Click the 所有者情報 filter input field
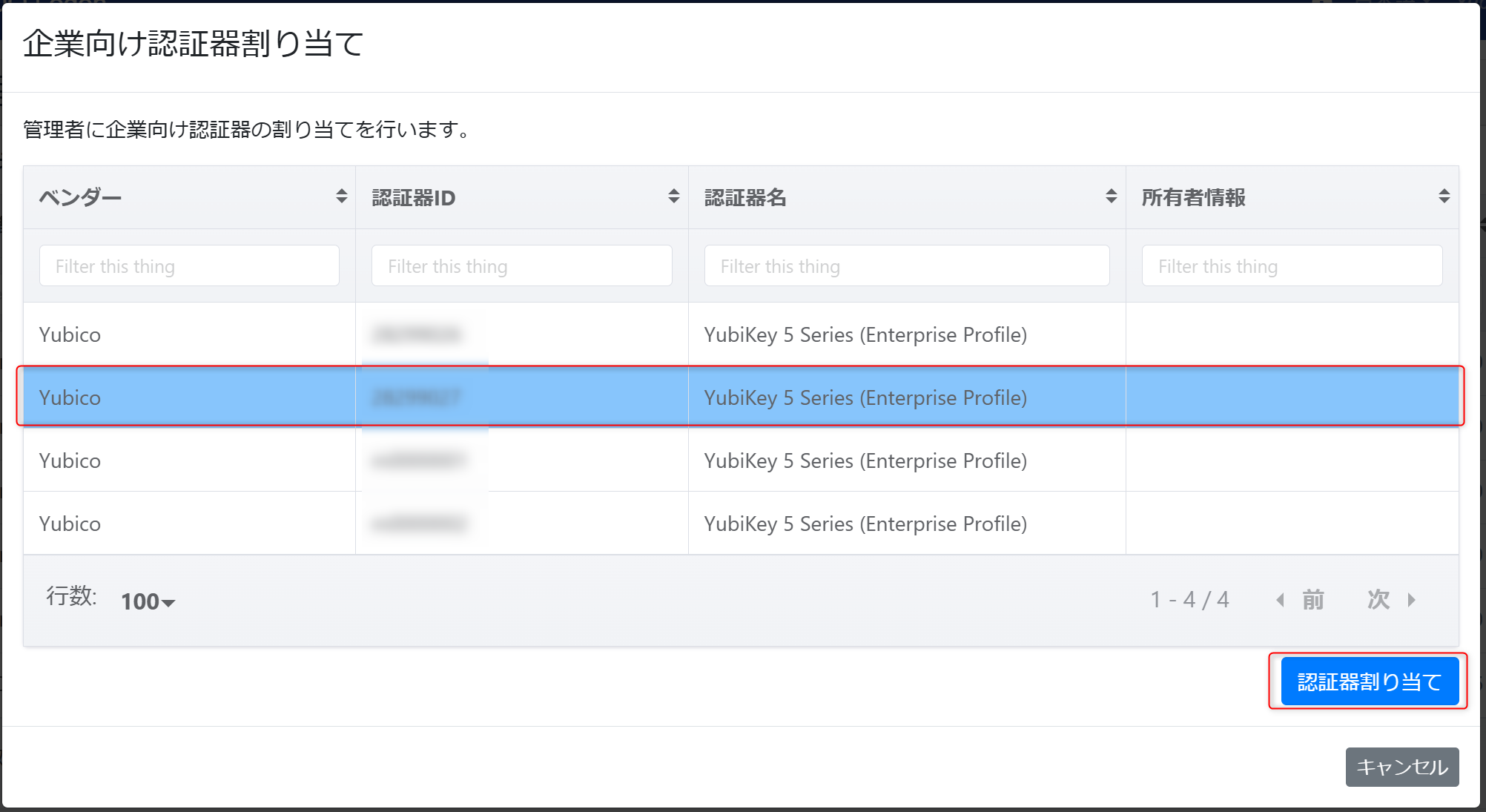Image resolution: width=1486 pixels, height=812 pixels. click(x=1292, y=266)
